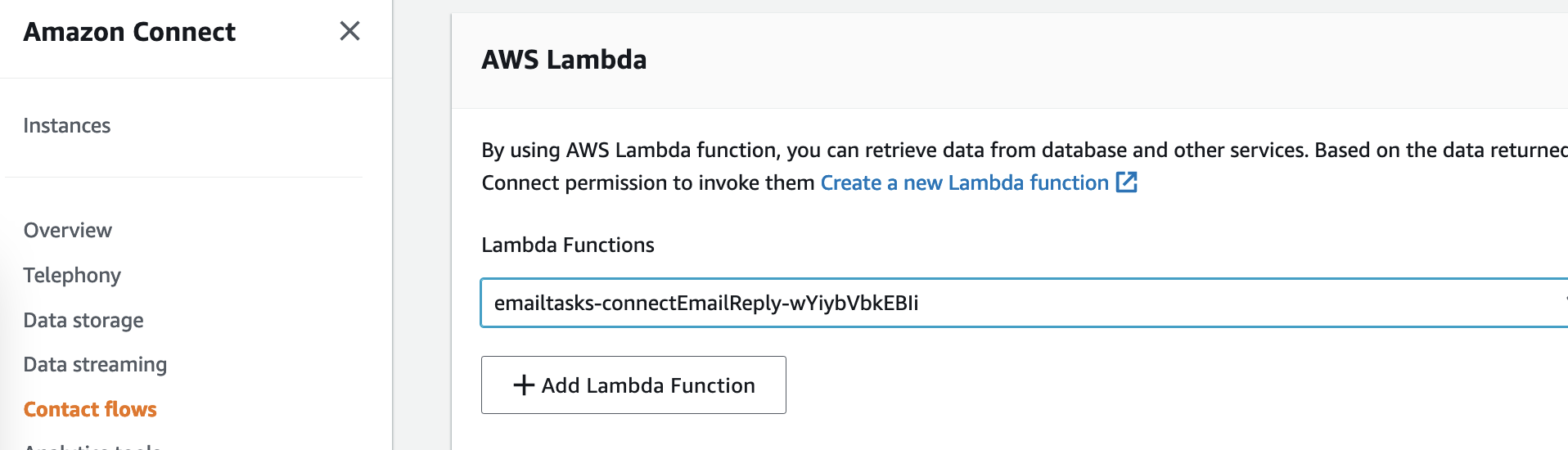Follow the Create a new Lambda function link

coord(965,182)
